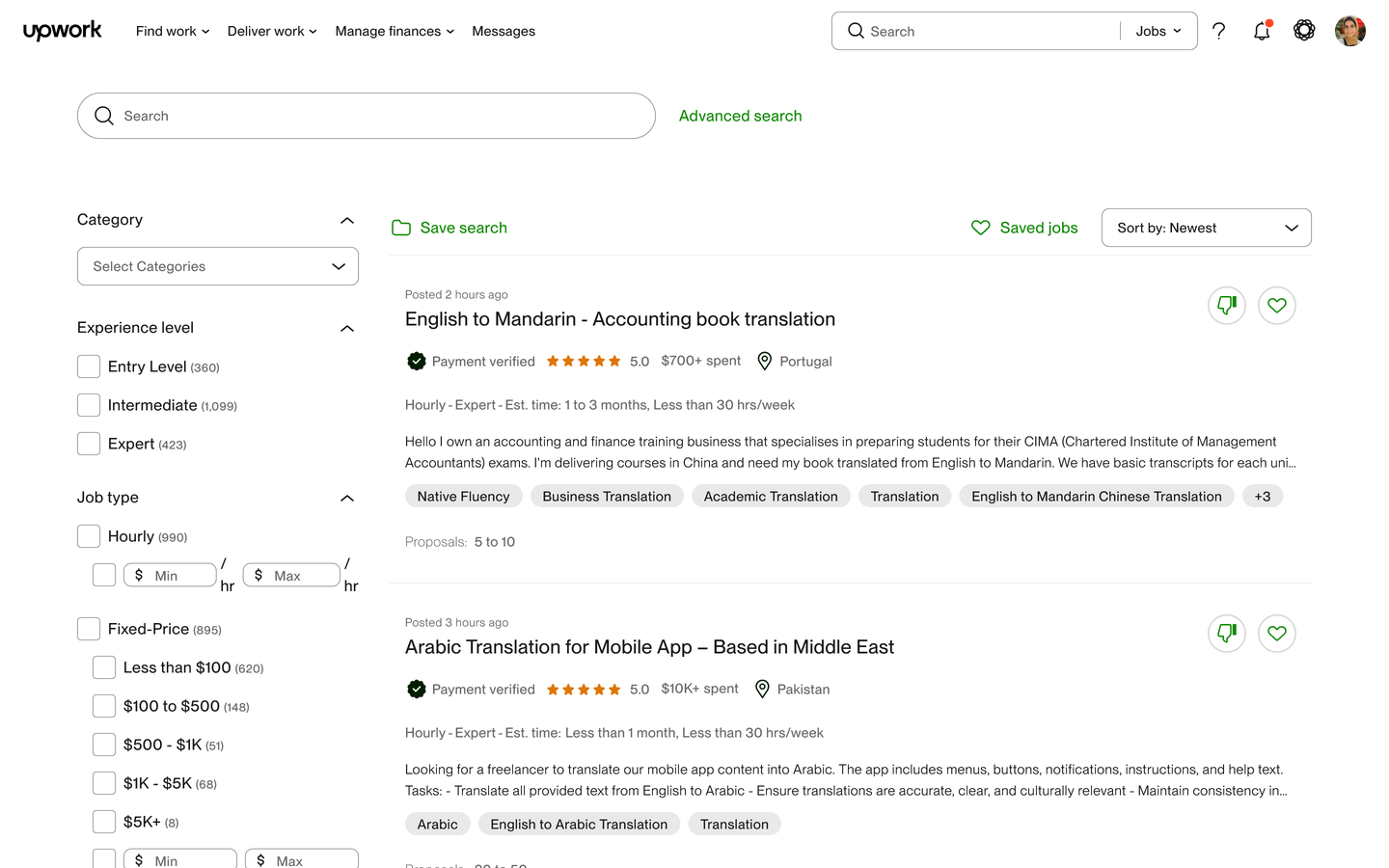
Task: Check the $500 - $1K budget filter
Action: tap(104, 745)
